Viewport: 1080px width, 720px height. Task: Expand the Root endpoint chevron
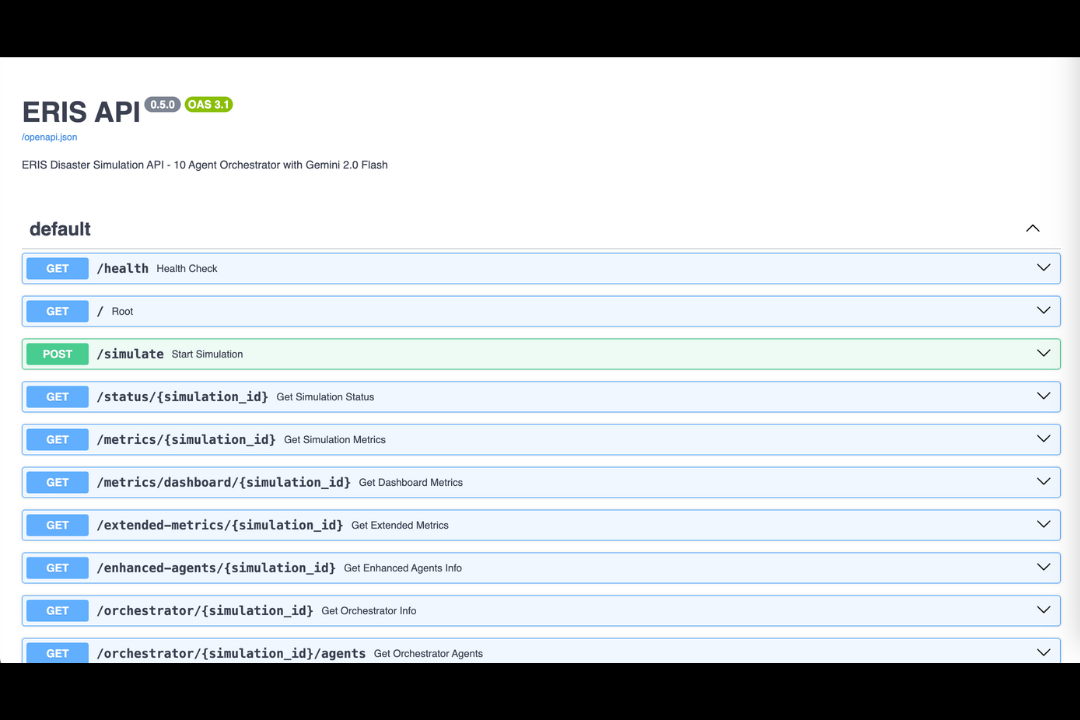click(1043, 311)
